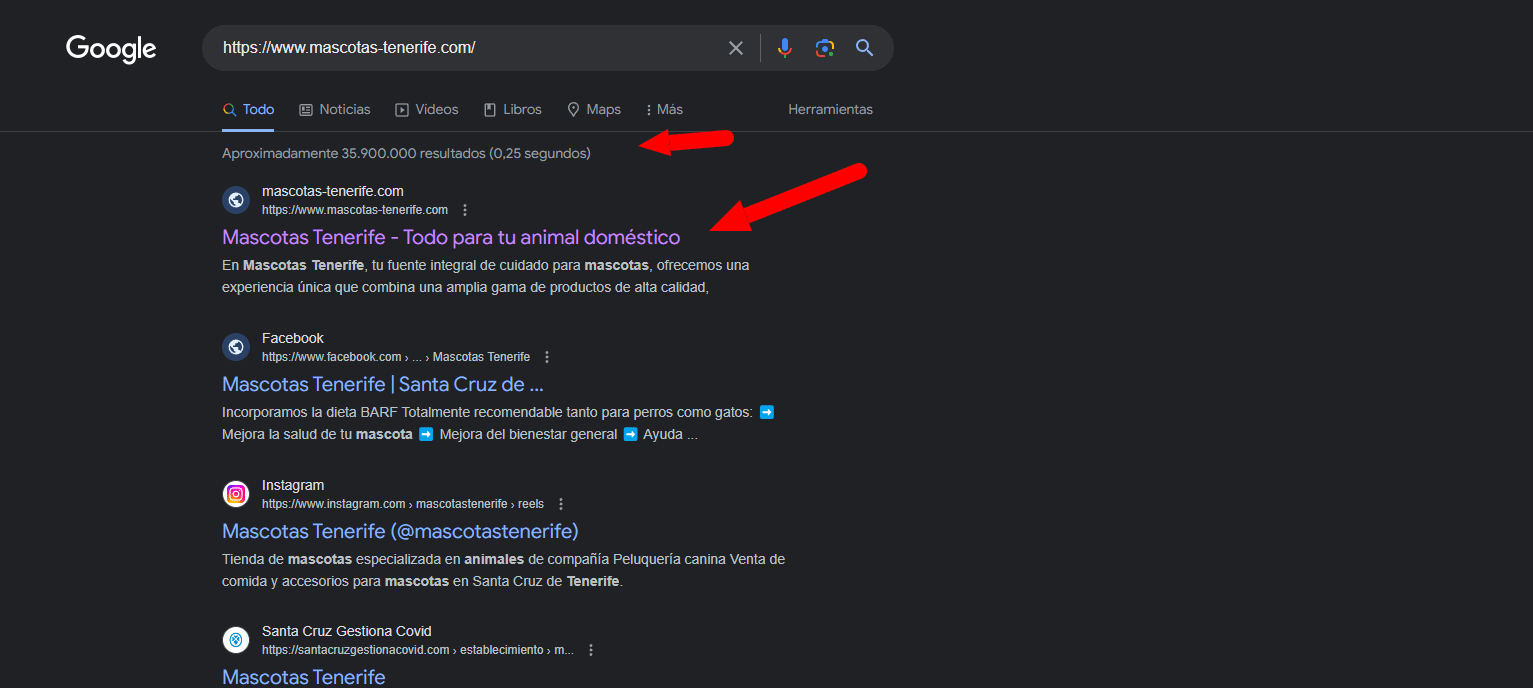Click the Google logo
1533x688 pixels.
point(111,49)
